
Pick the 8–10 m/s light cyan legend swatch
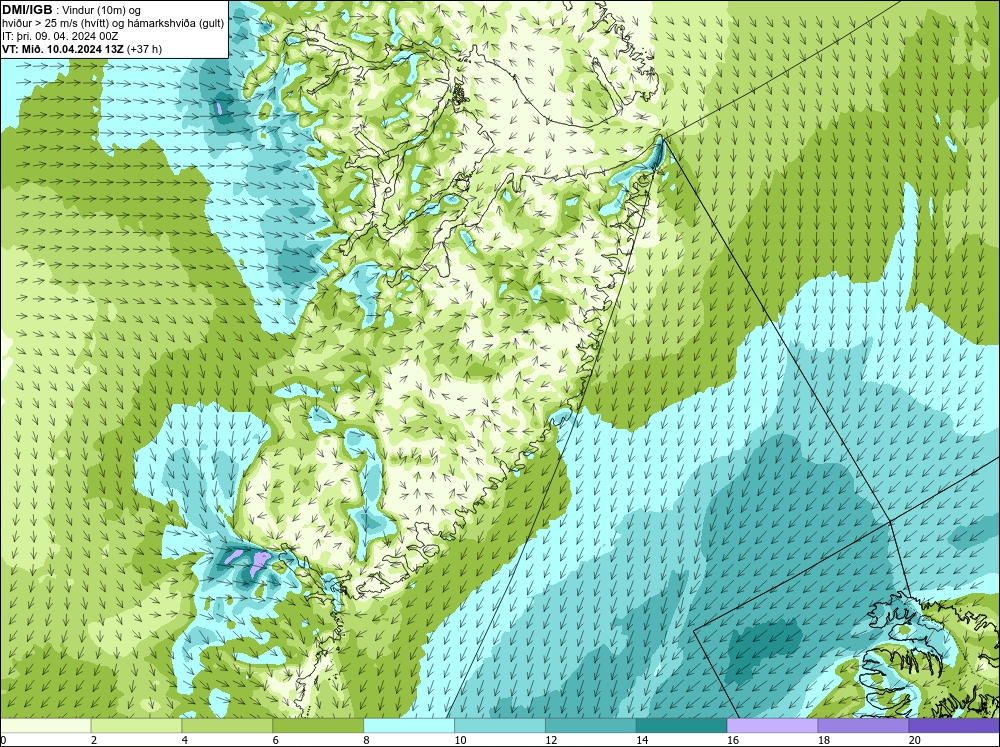pyautogui.click(x=409, y=726)
